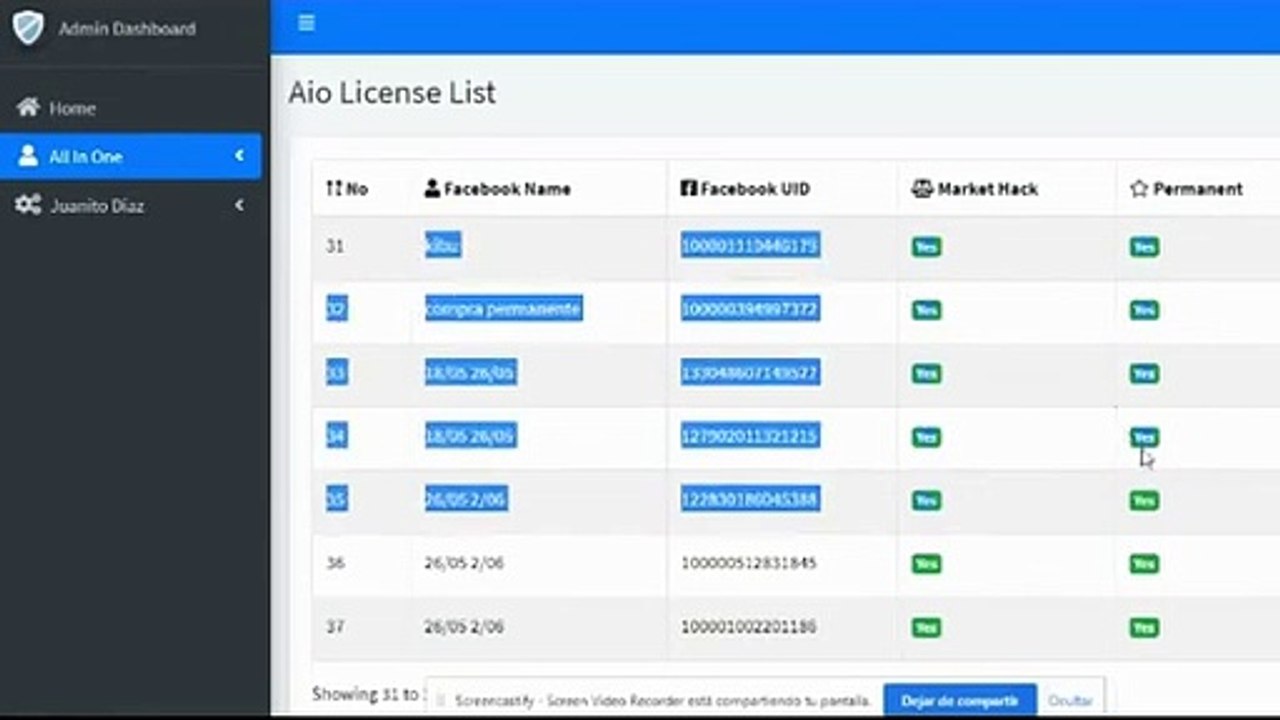Viewport: 1280px width, 720px height.
Task: Click the Market Hack Yes badge in row 34
Action: (x=926, y=437)
